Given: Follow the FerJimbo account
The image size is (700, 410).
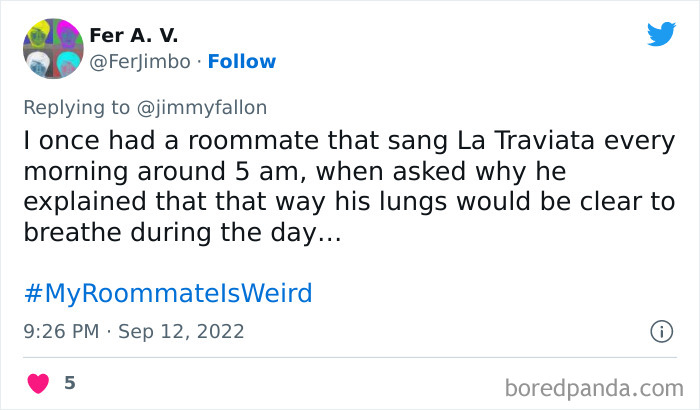Looking at the screenshot, I should click(x=241, y=61).
